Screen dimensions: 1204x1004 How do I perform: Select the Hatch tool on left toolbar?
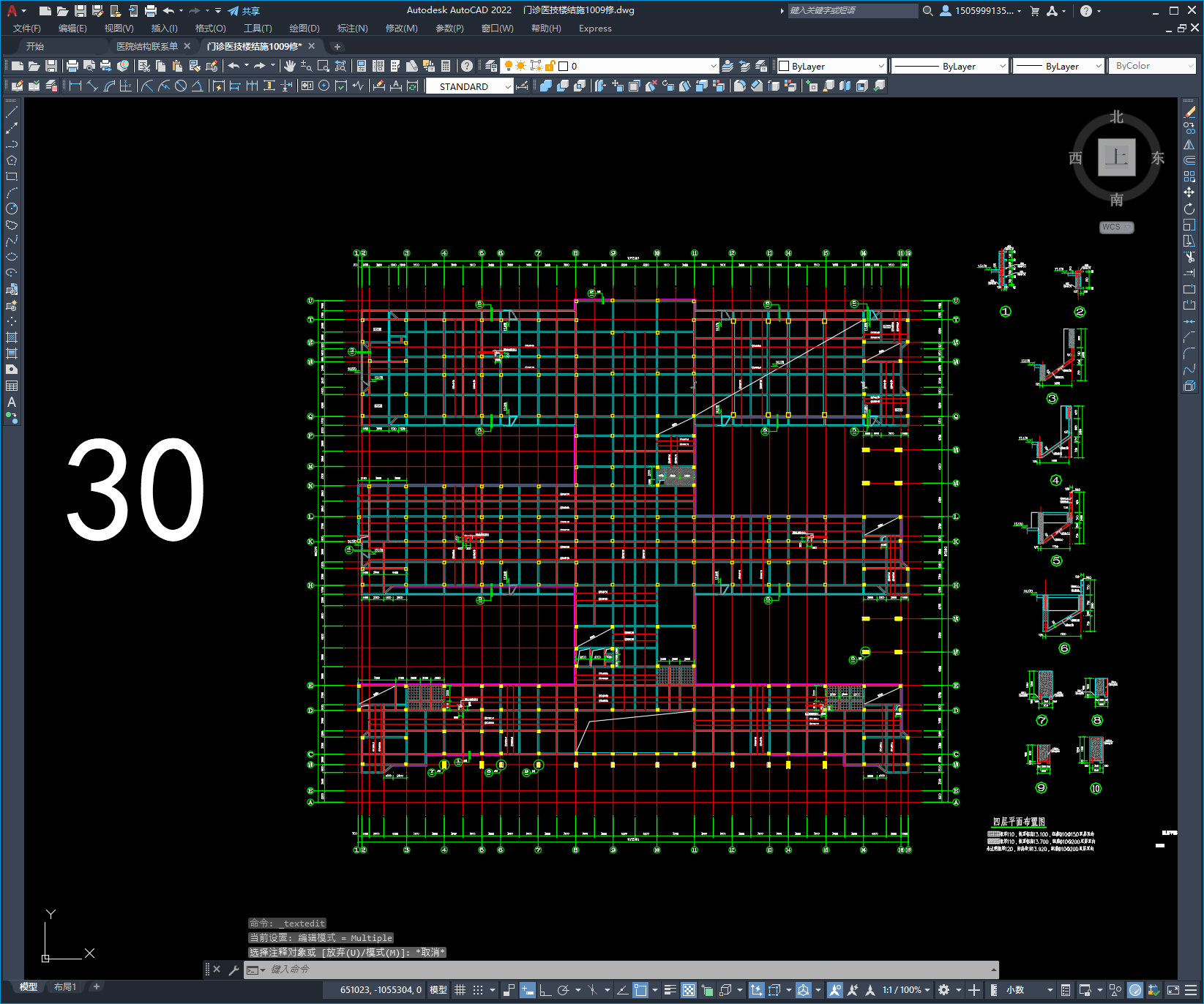click(12, 337)
